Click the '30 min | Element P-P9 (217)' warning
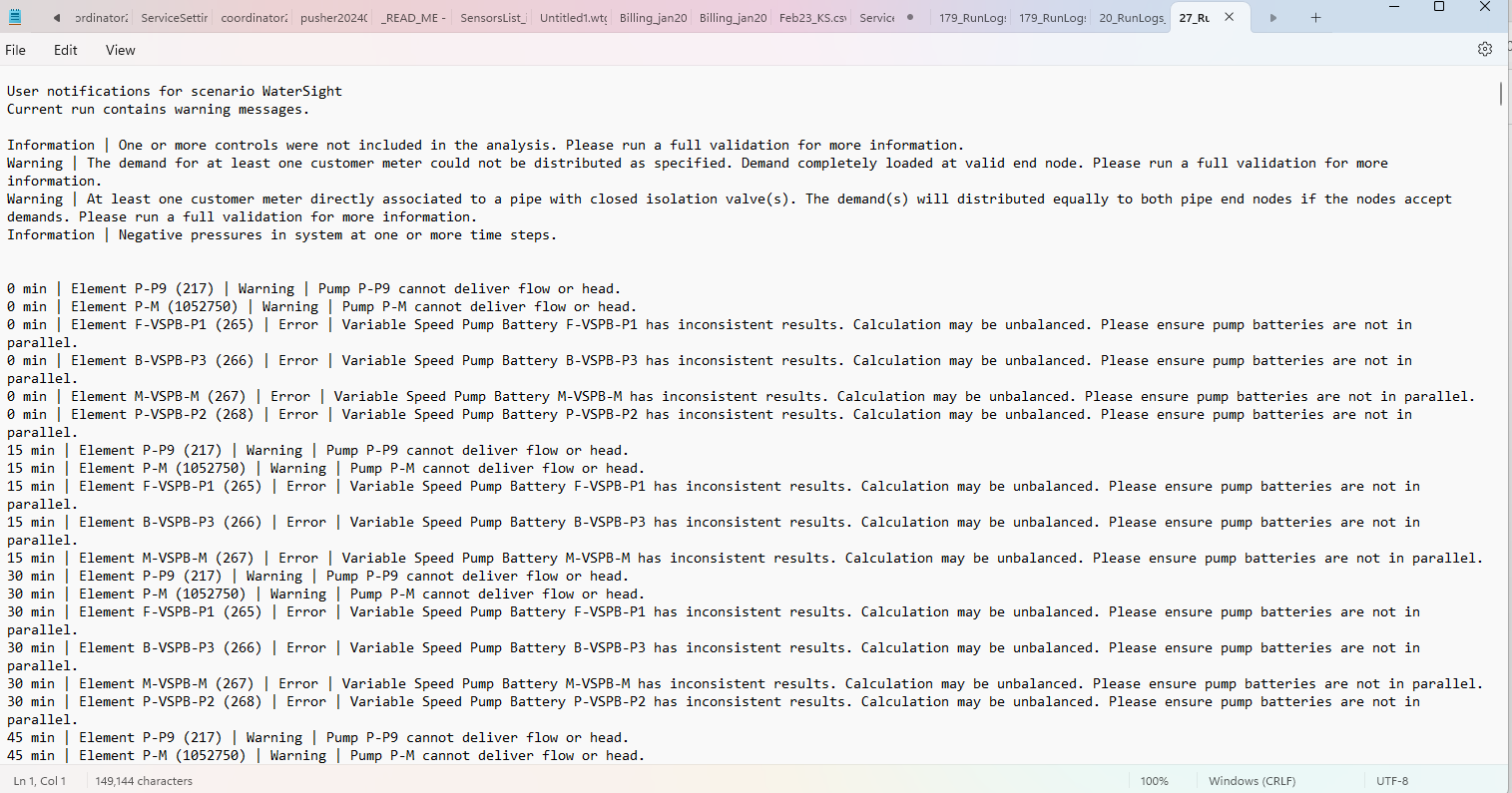The height and width of the screenshot is (793, 1512). 318,576
